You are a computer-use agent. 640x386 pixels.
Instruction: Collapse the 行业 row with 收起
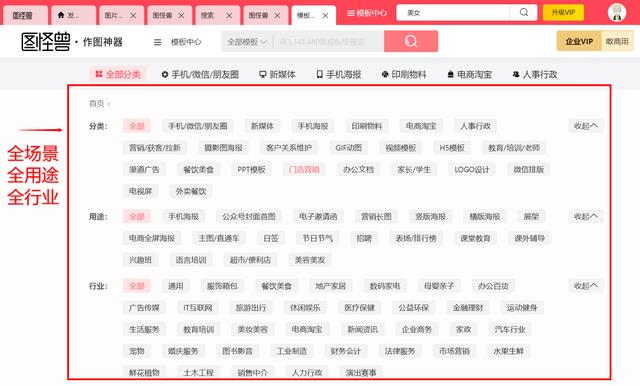[x=586, y=286]
